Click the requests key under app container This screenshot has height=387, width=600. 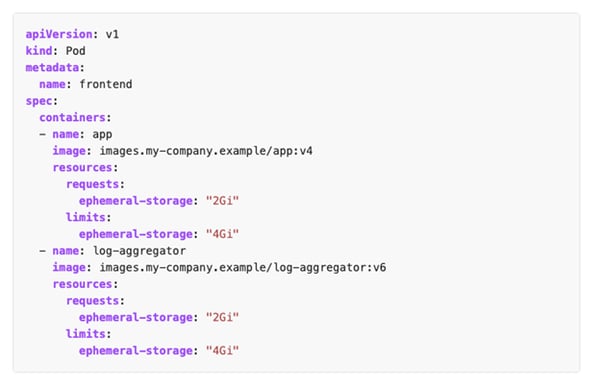(92, 184)
